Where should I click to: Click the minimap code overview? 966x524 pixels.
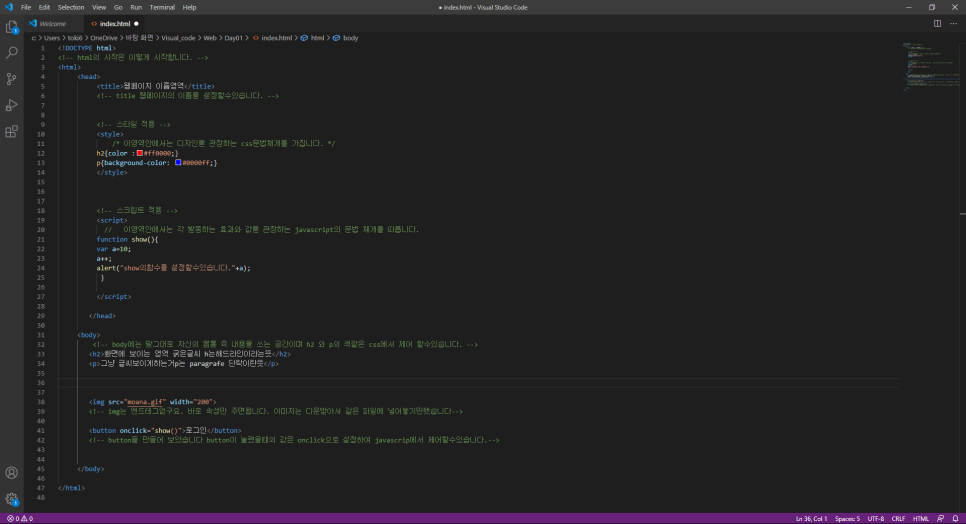930,67
